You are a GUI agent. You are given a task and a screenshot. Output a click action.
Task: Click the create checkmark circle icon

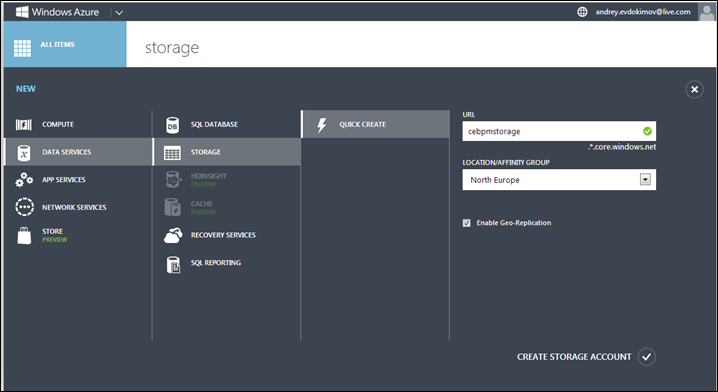click(647, 357)
